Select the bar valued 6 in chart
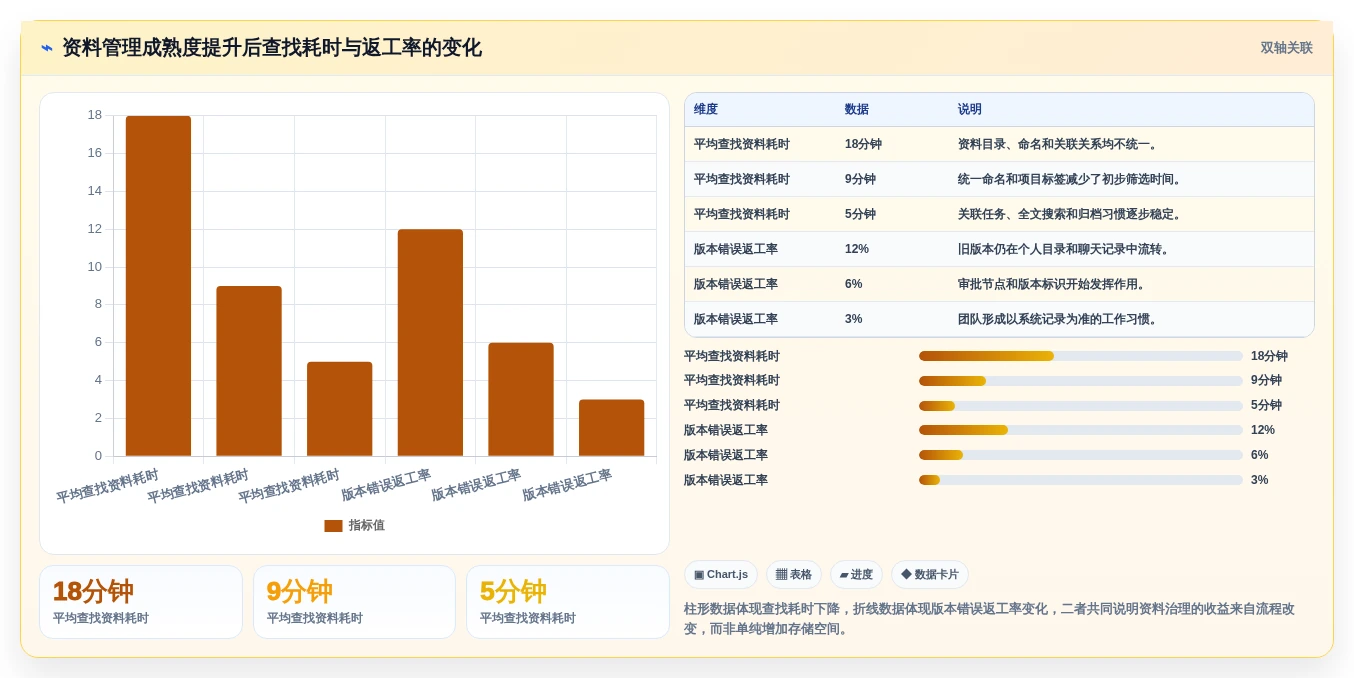Screen dimensions: 1354x678 click(521, 400)
